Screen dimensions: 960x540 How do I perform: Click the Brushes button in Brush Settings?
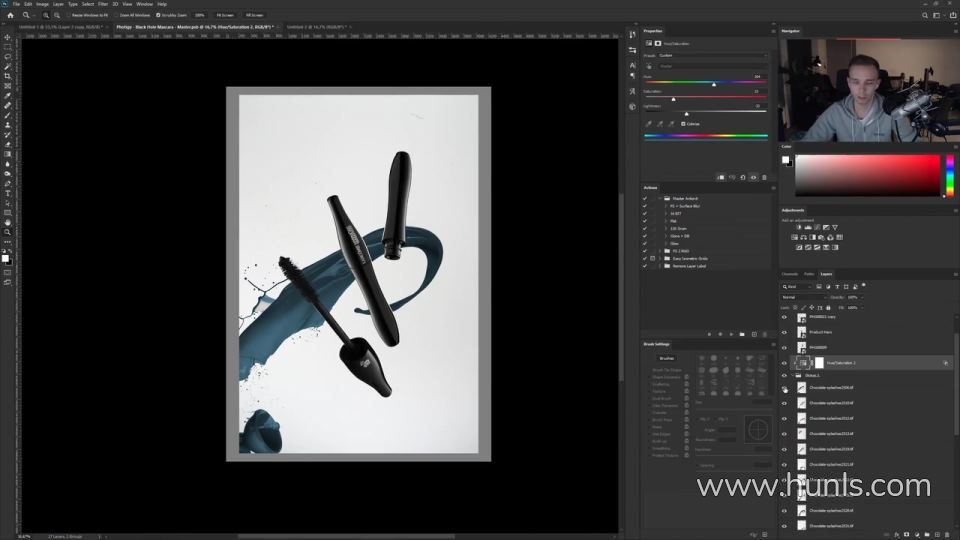(x=666, y=357)
